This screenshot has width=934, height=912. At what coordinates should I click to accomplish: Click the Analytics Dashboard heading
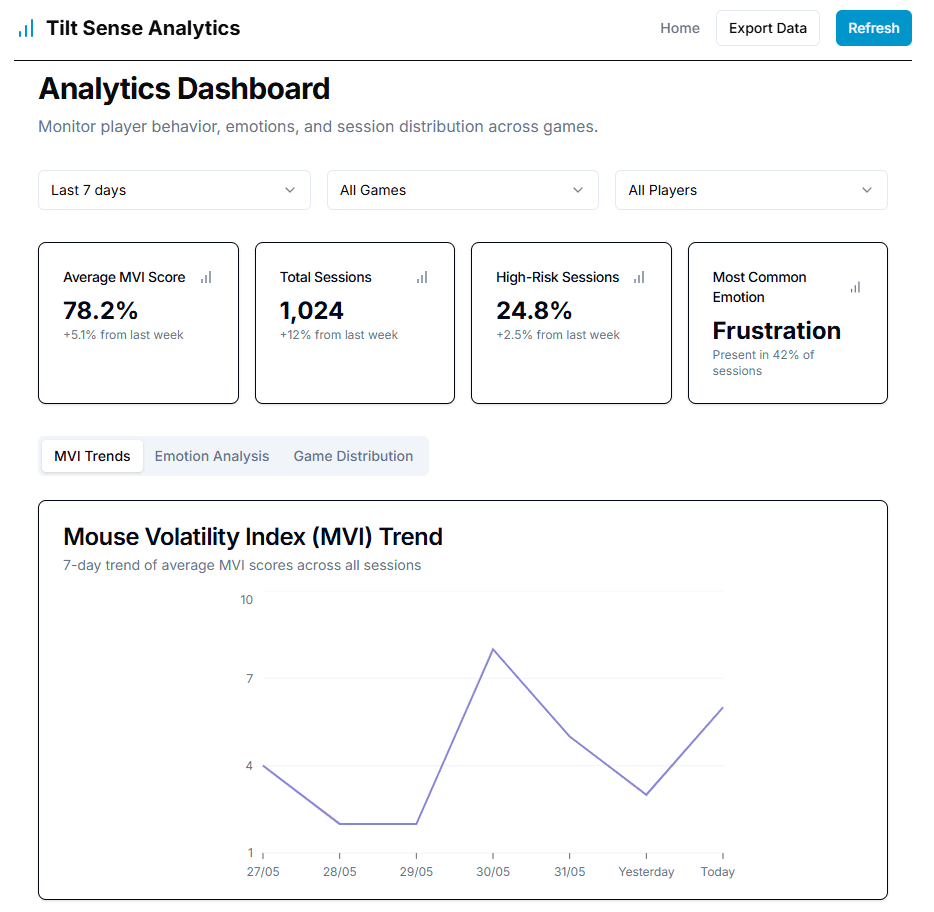click(184, 89)
